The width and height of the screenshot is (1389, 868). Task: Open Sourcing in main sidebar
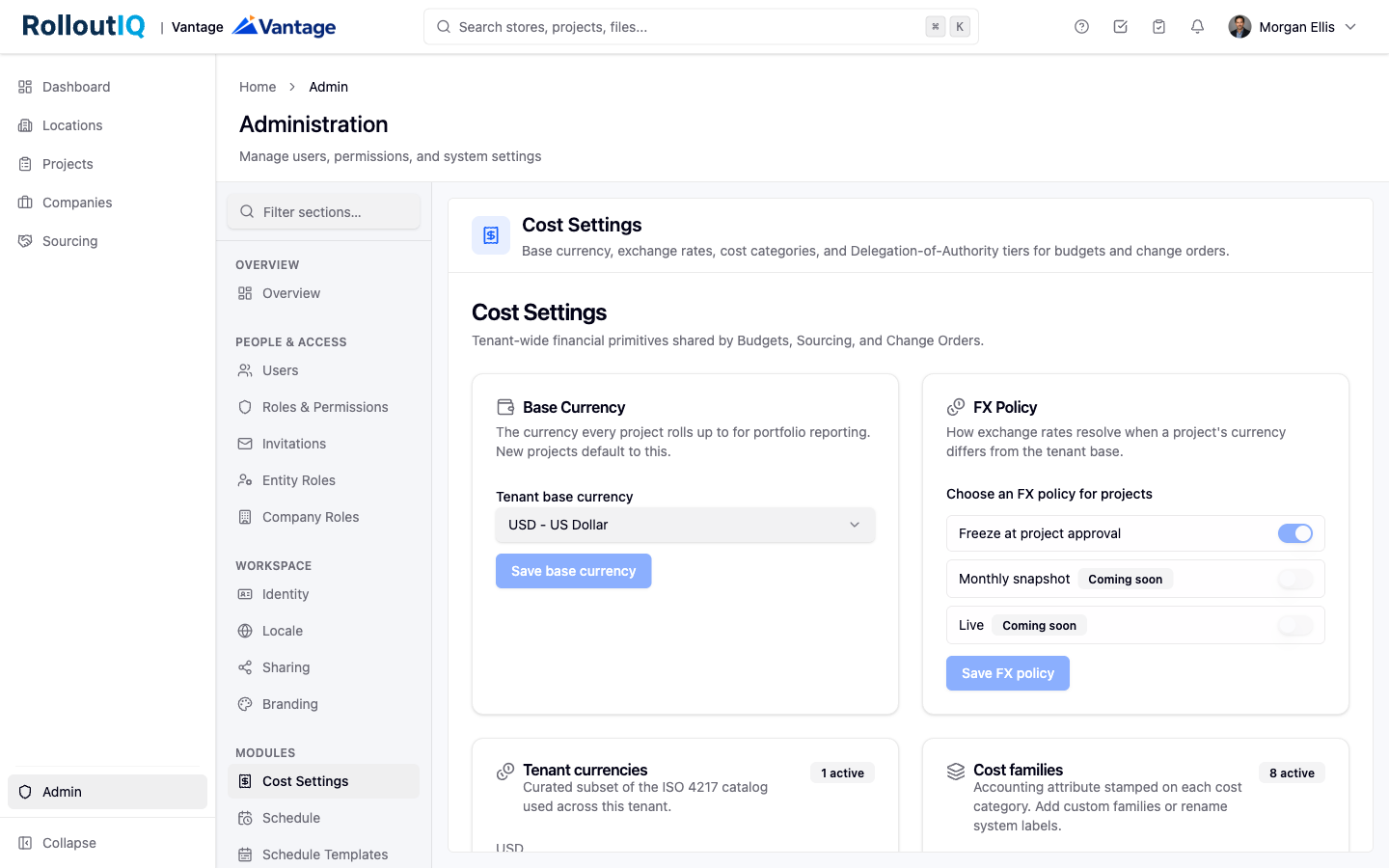(x=108, y=241)
